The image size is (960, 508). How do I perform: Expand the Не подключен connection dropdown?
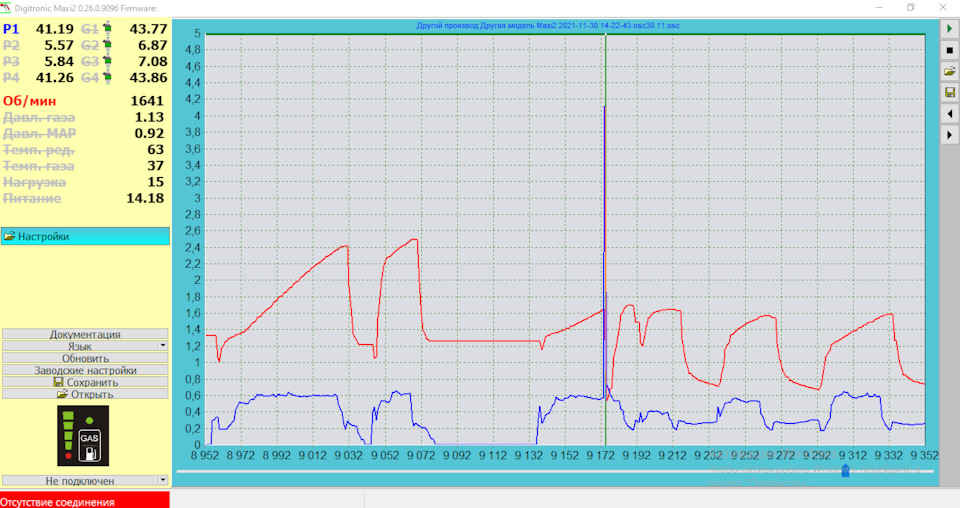pos(85,480)
